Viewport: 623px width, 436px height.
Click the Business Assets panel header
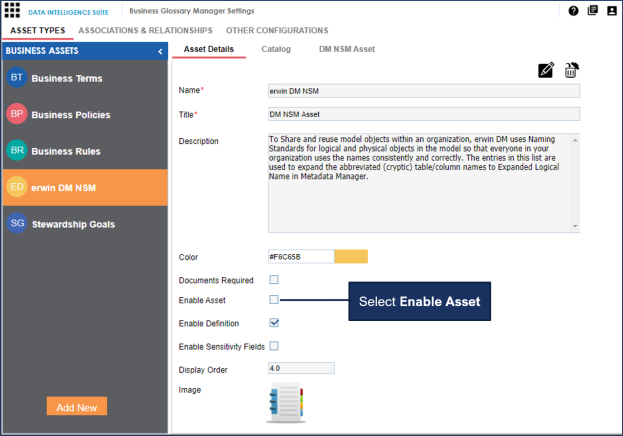click(x=85, y=51)
